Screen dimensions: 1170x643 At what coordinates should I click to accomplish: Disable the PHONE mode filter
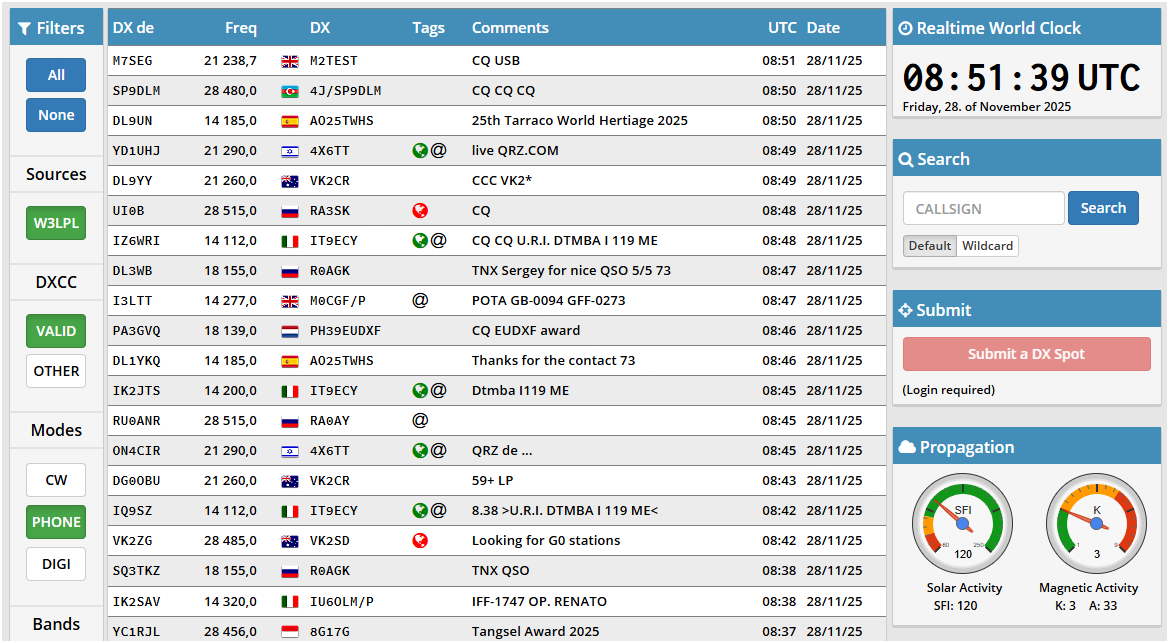(x=56, y=522)
